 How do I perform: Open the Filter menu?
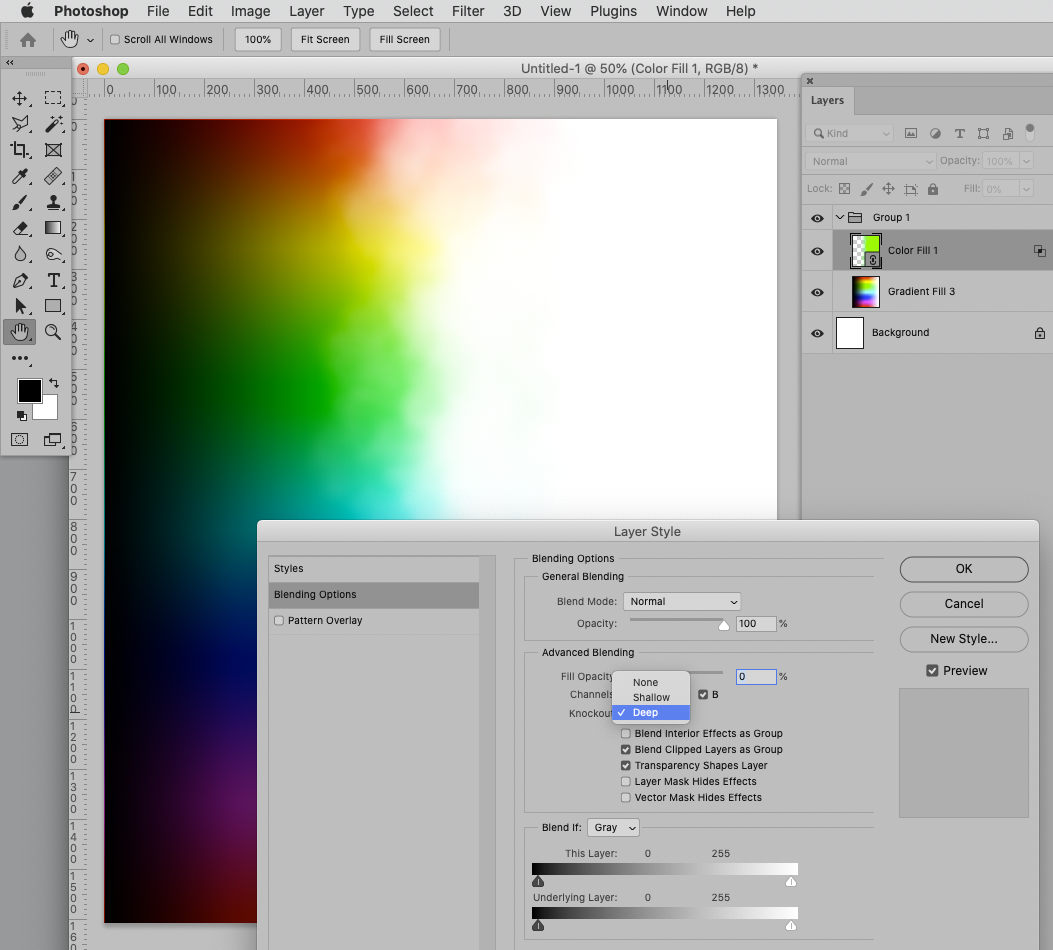click(468, 11)
